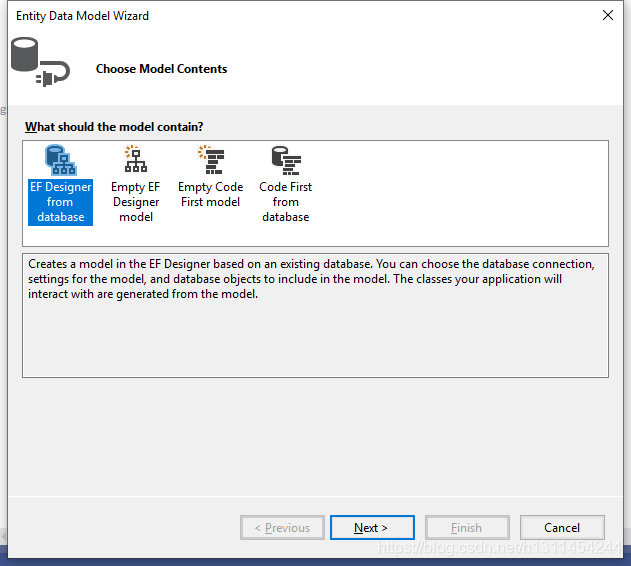Close the wizard with the X button
The width and height of the screenshot is (631, 566).
pyautogui.click(x=608, y=15)
